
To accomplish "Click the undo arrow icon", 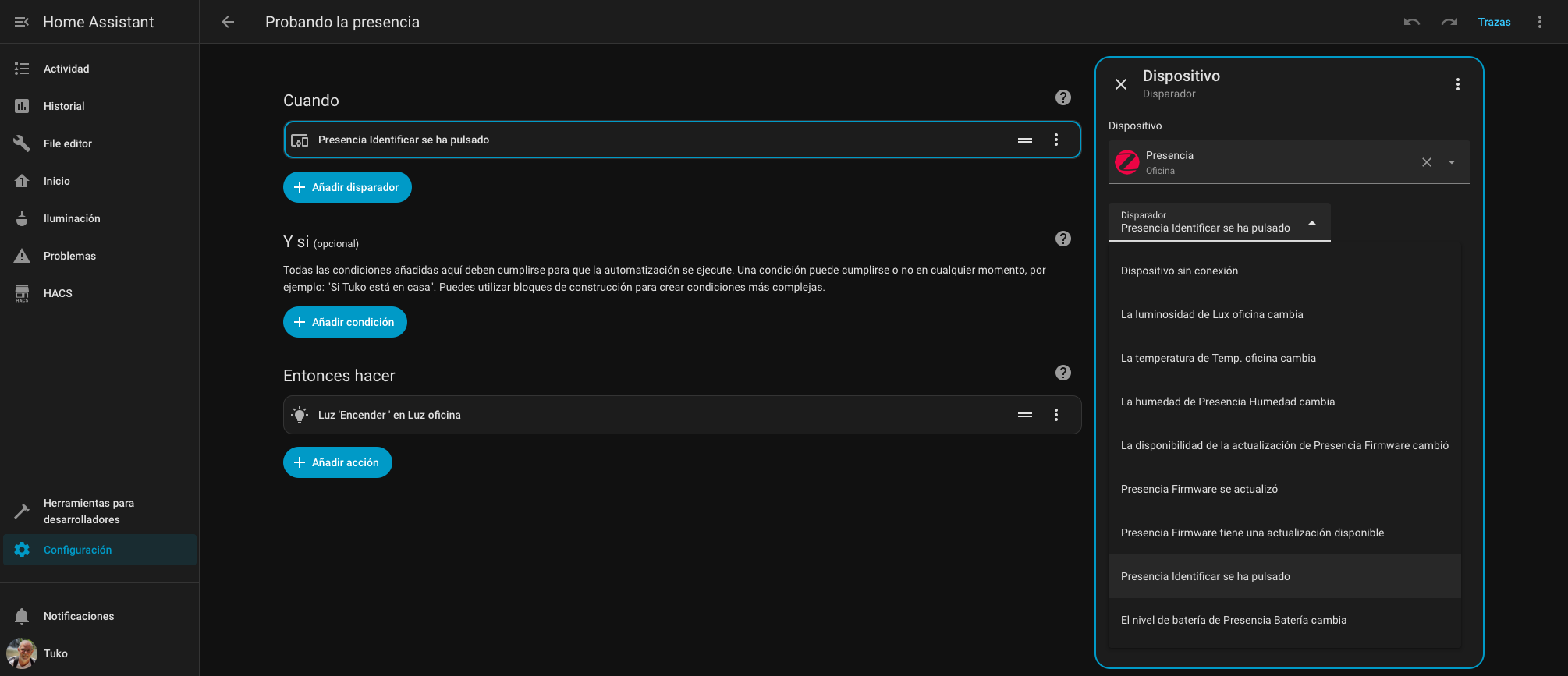I will coord(1411,22).
